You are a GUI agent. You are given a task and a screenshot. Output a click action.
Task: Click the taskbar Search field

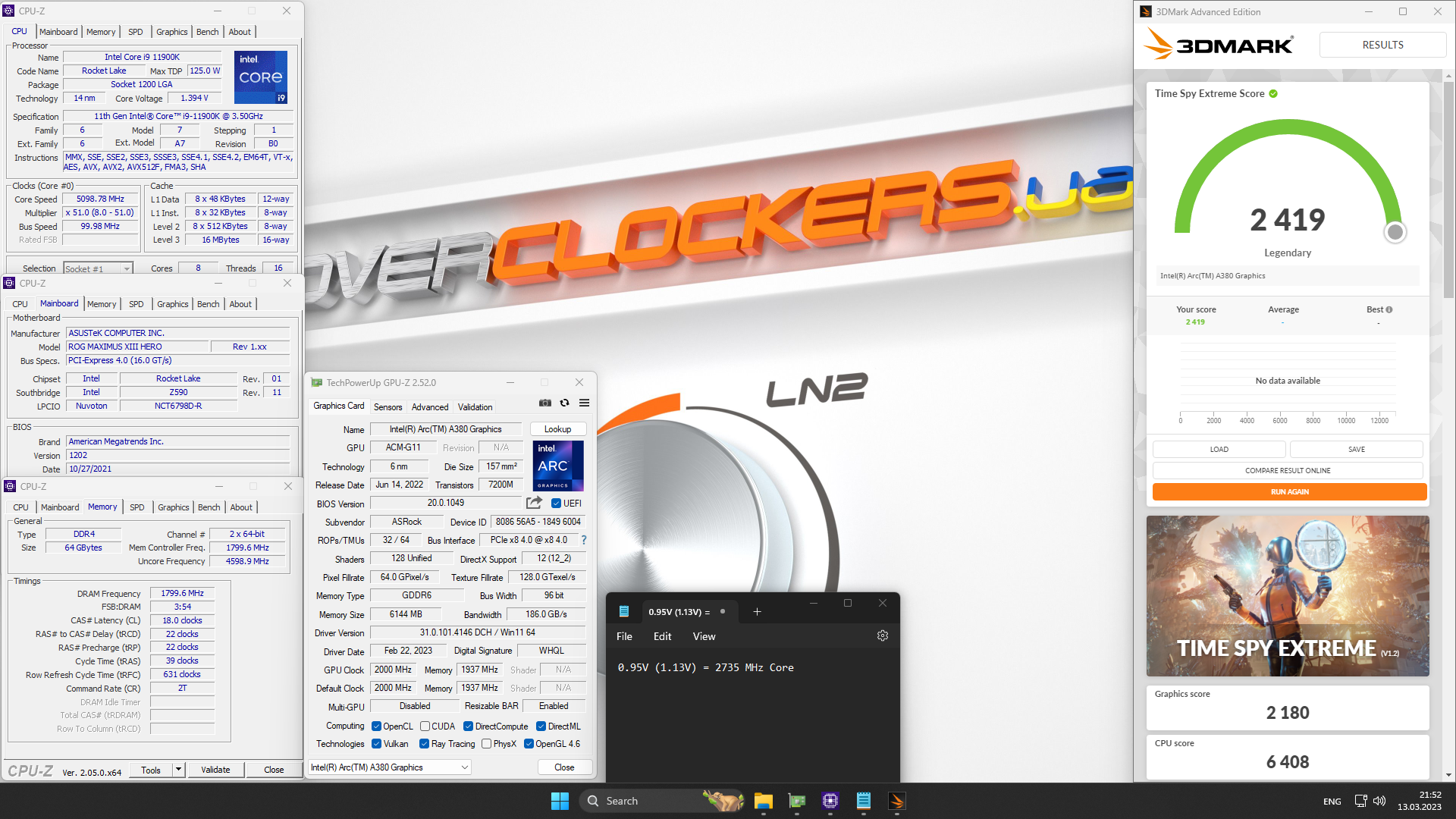[663, 801]
